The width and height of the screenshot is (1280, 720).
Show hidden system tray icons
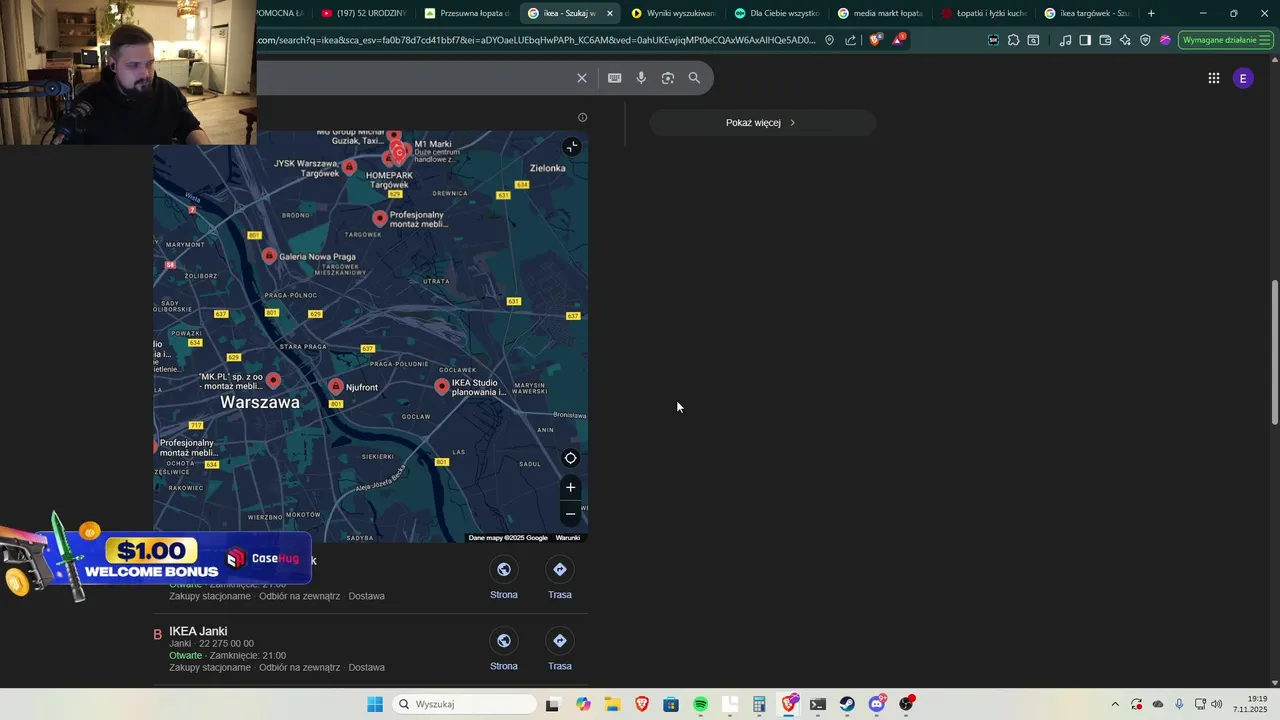[1115, 704]
